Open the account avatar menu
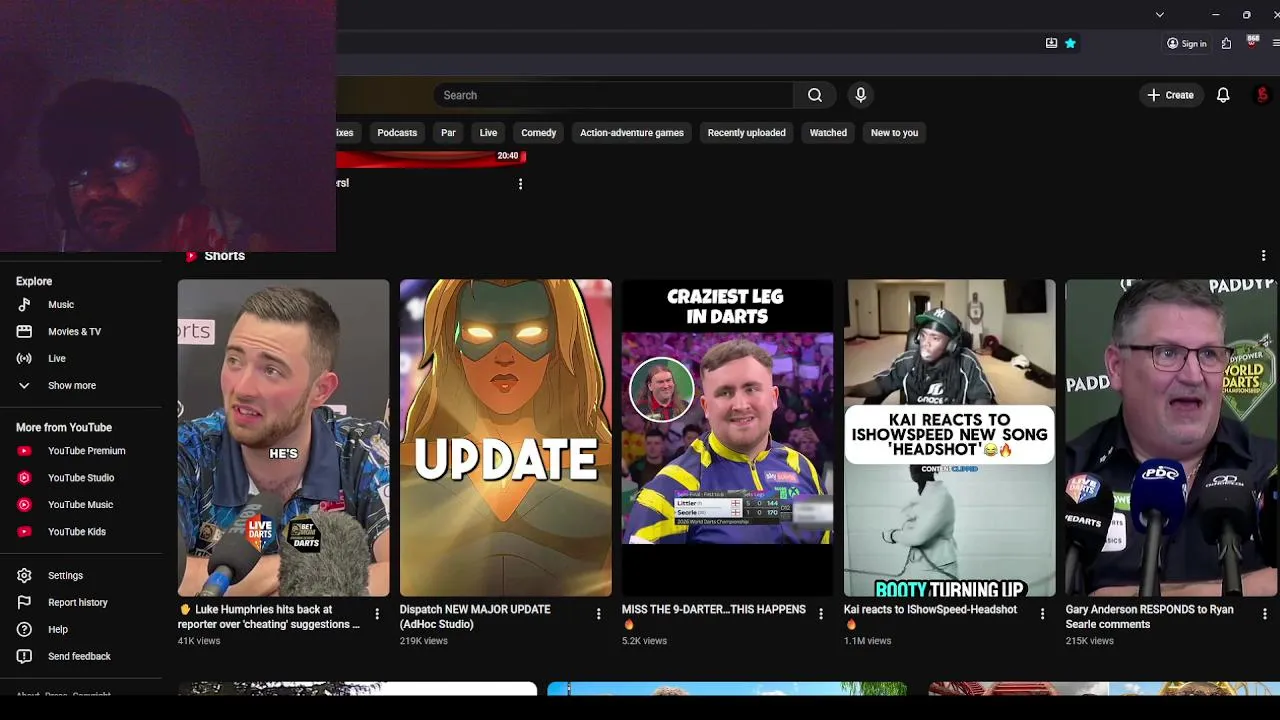 (x=1262, y=95)
